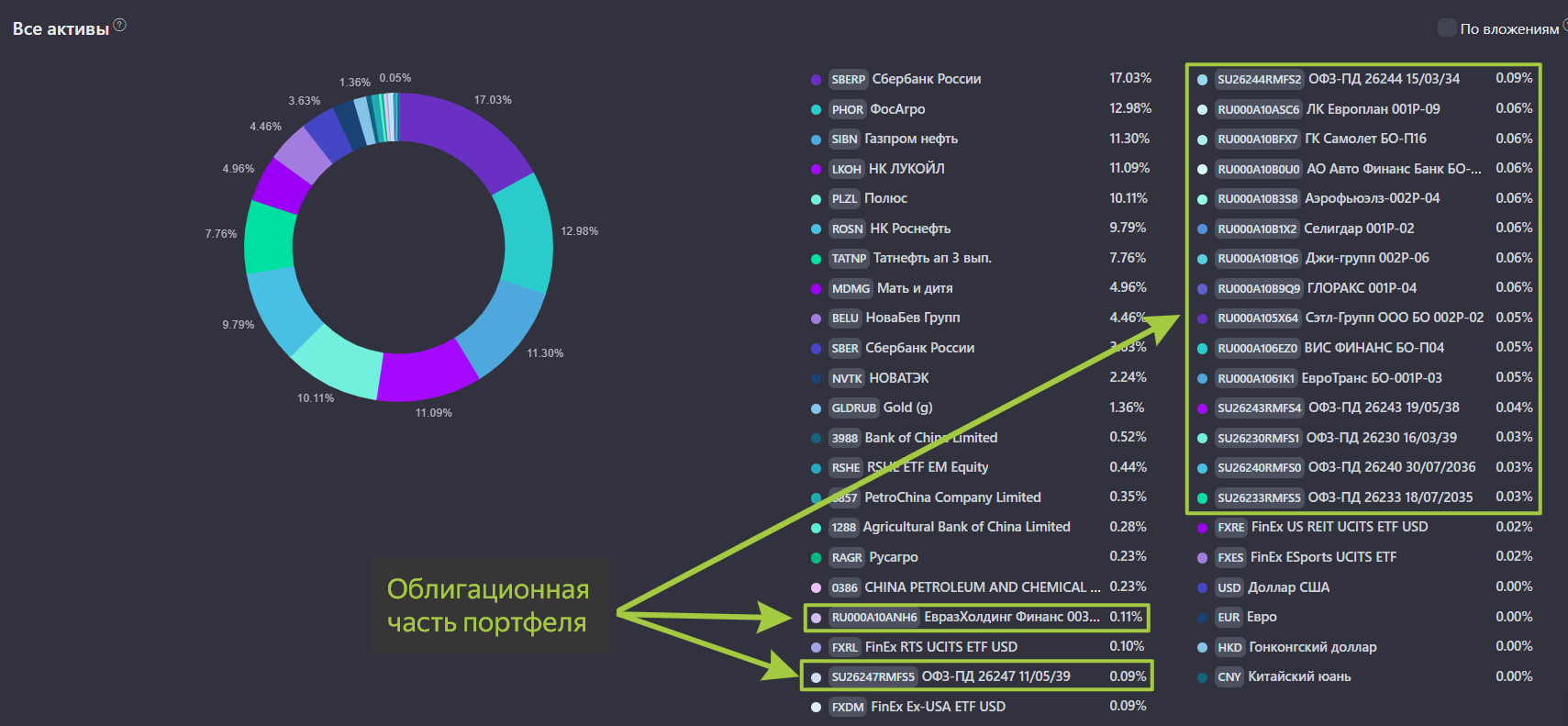Select the Селигдар 001Р-02 bond

pyautogui.click(x=1364, y=229)
